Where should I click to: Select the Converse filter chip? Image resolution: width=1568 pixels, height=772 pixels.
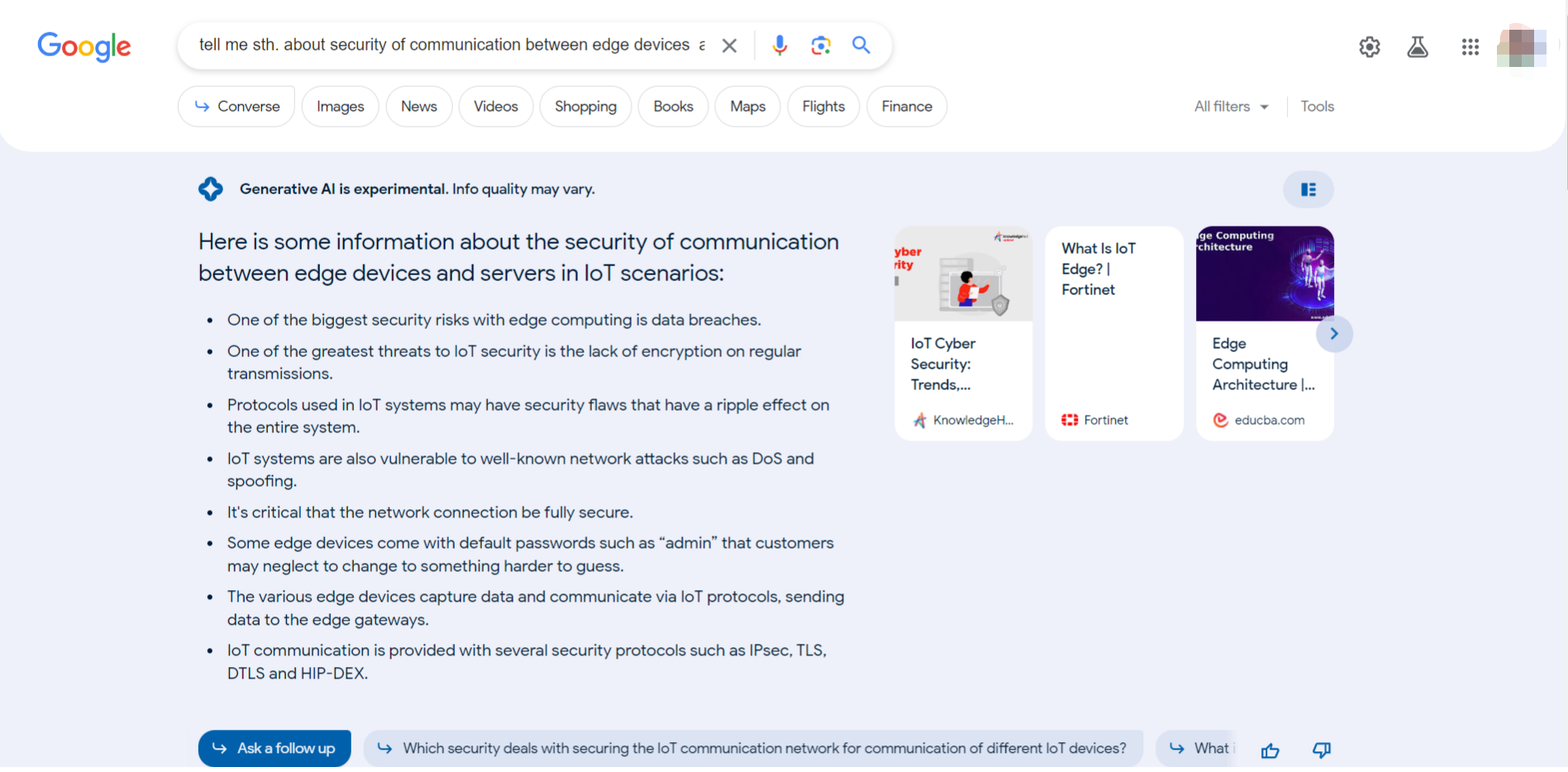point(236,107)
